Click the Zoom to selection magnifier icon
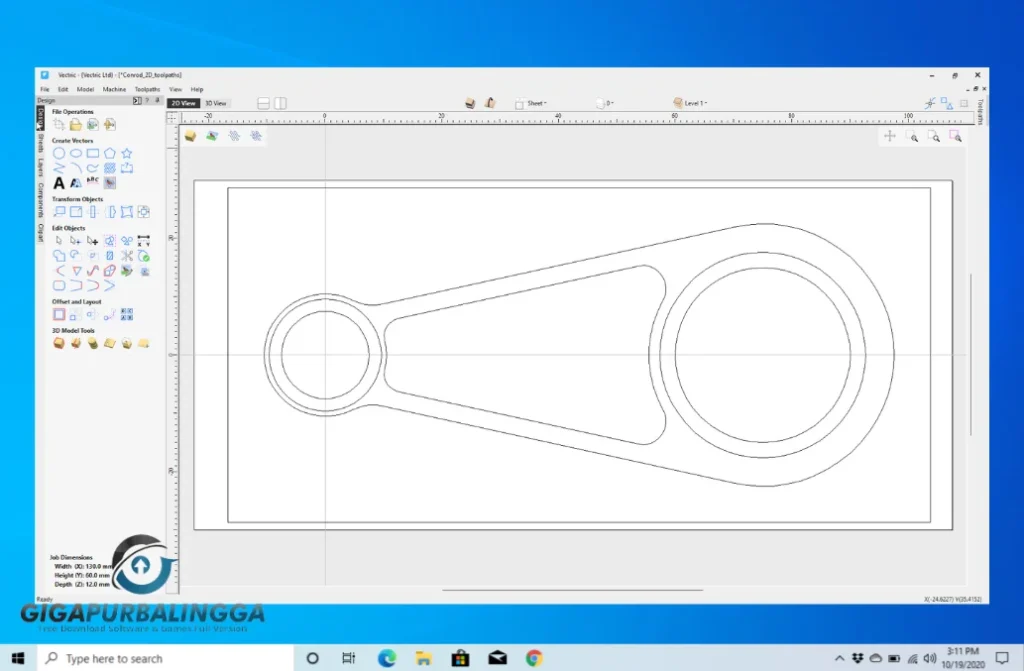Screen dimensions: 1024x671 [955, 136]
